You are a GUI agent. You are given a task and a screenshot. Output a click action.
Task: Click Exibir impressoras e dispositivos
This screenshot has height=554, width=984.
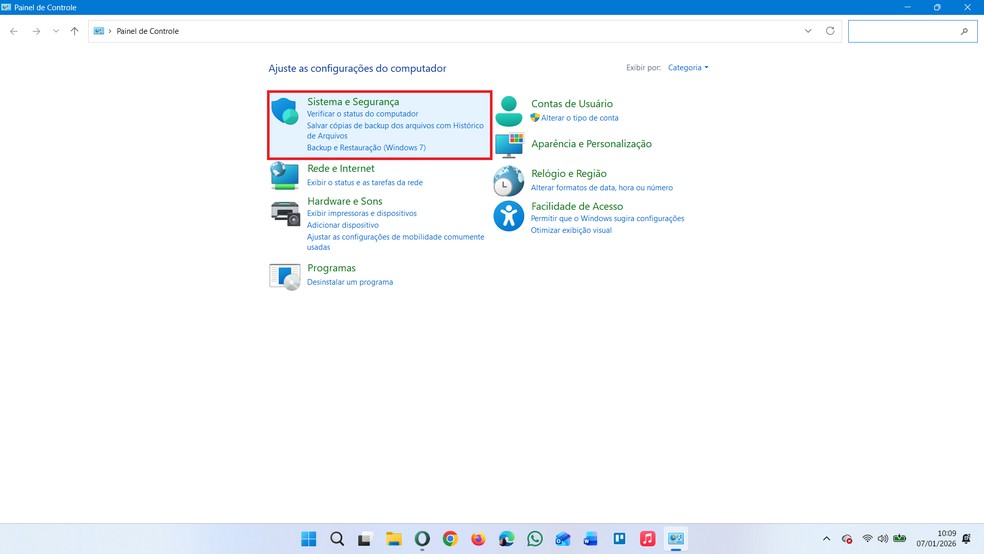coord(361,213)
